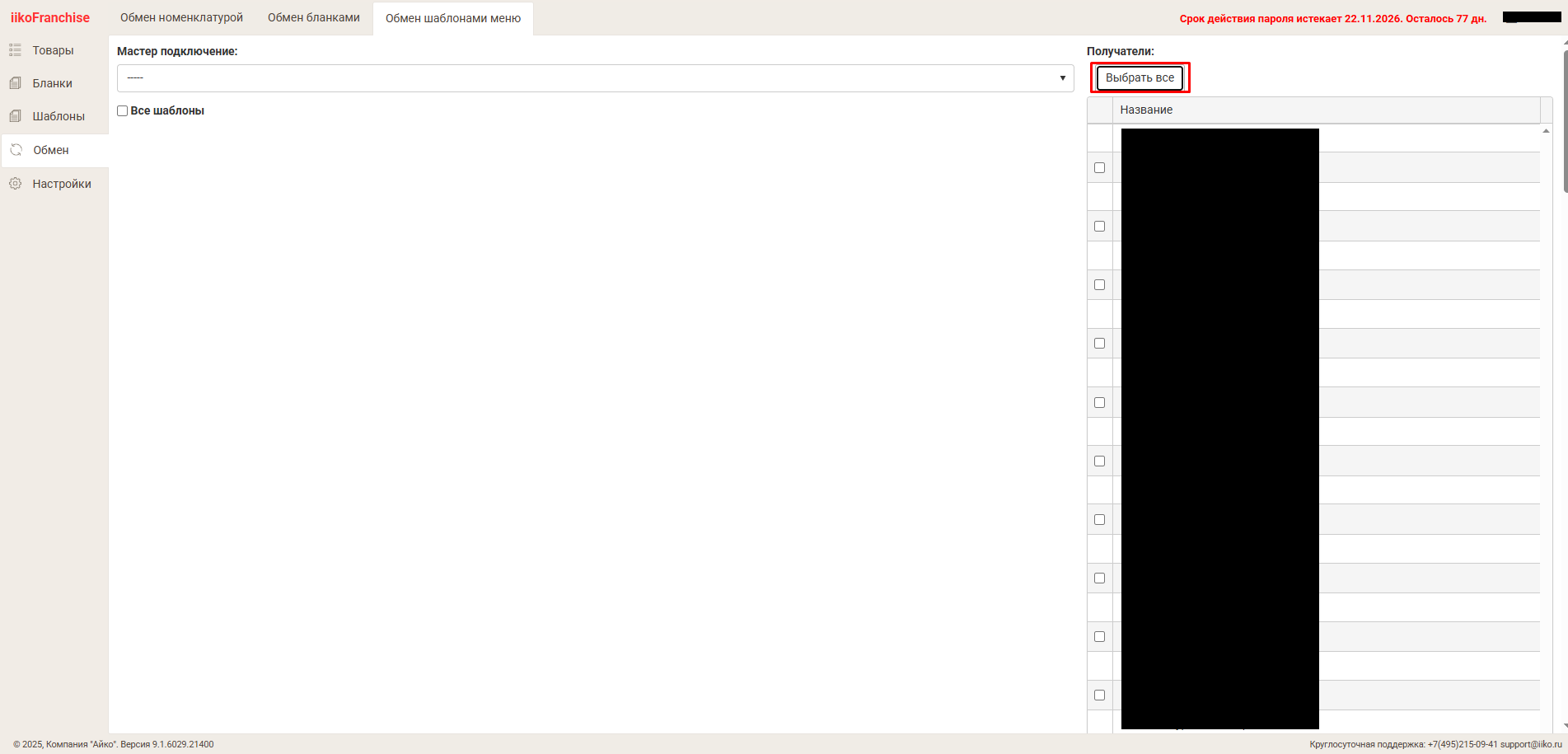Click the Выбрать все button
The height and width of the screenshot is (754, 1568).
tap(1140, 77)
